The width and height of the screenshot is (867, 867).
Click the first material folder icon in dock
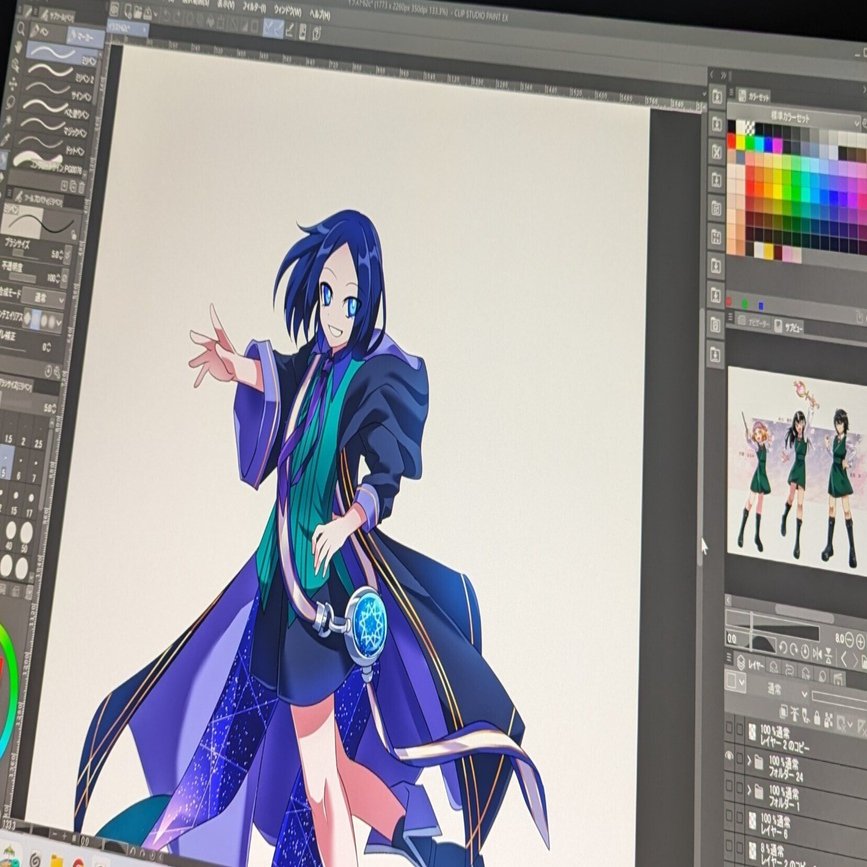click(717, 97)
